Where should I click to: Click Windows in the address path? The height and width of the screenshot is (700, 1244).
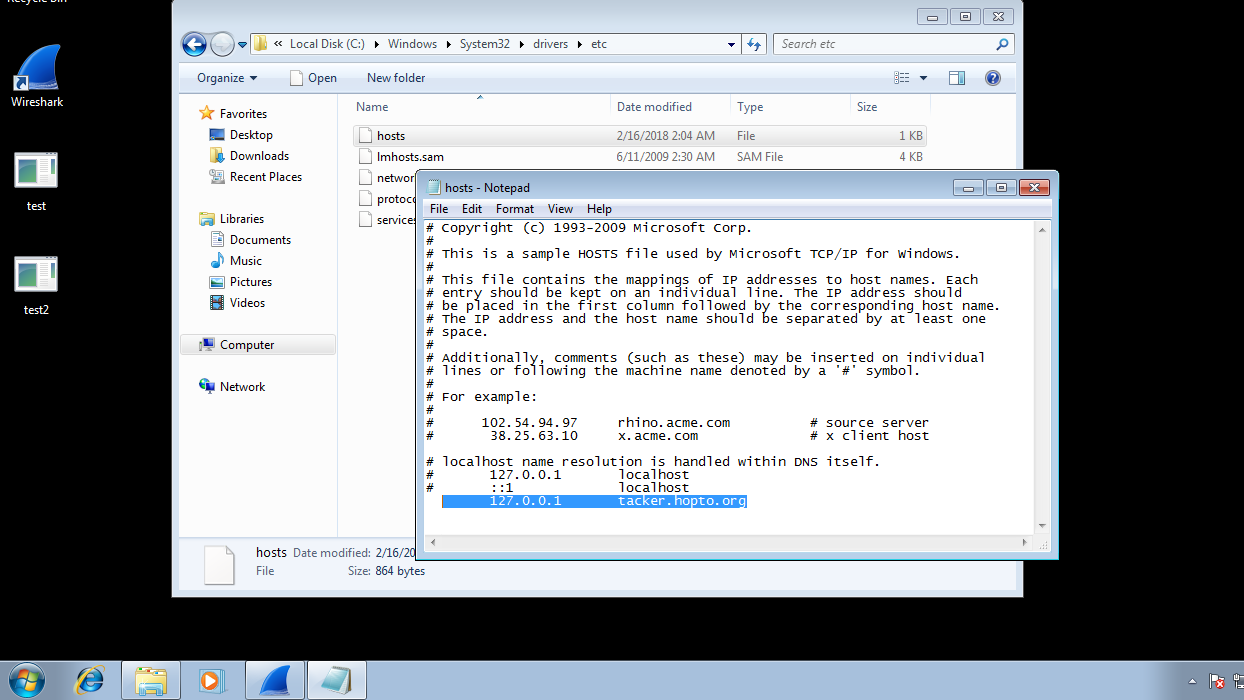[412, 44]
